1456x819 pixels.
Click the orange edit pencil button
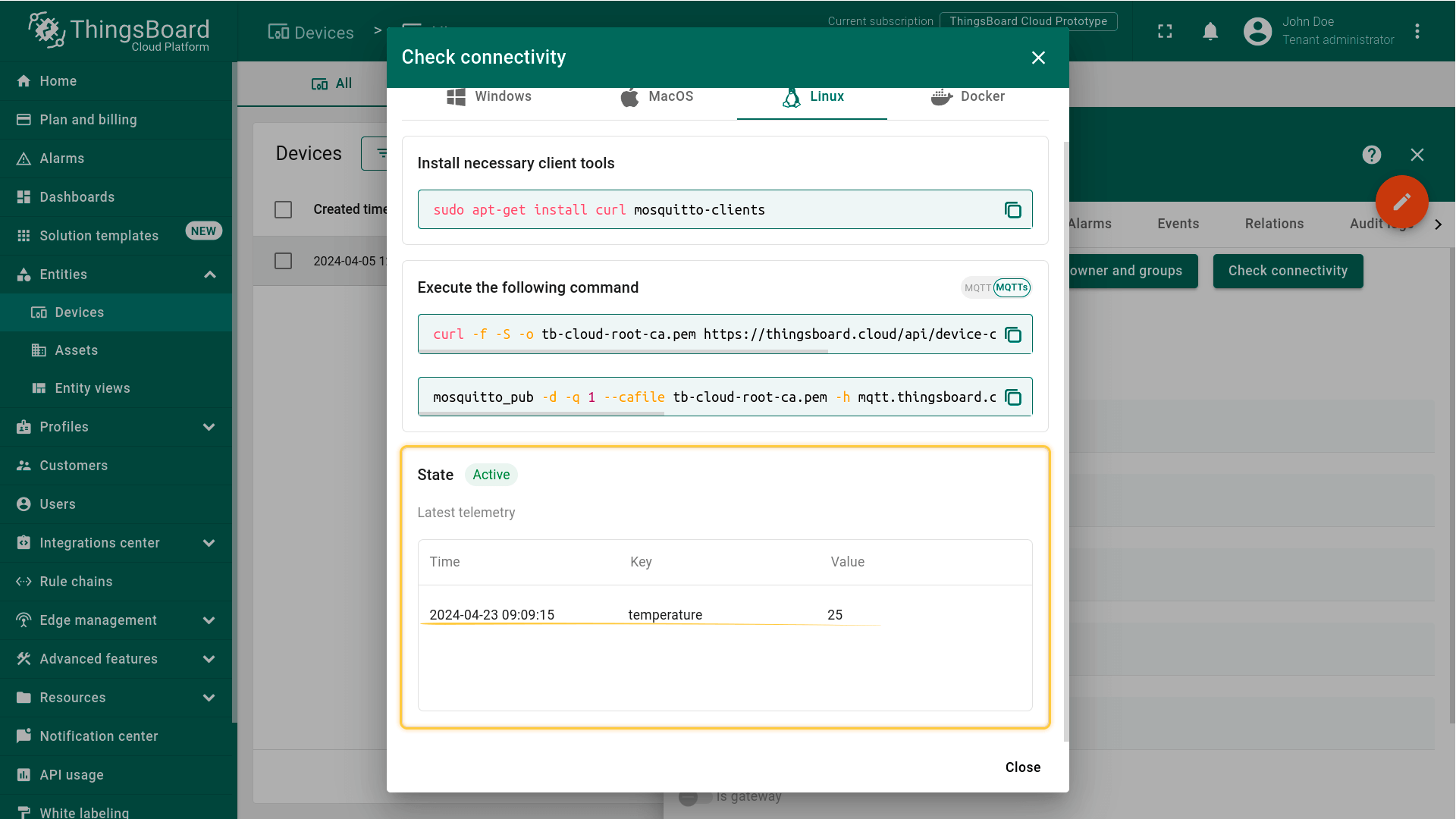coord(1401,202)
